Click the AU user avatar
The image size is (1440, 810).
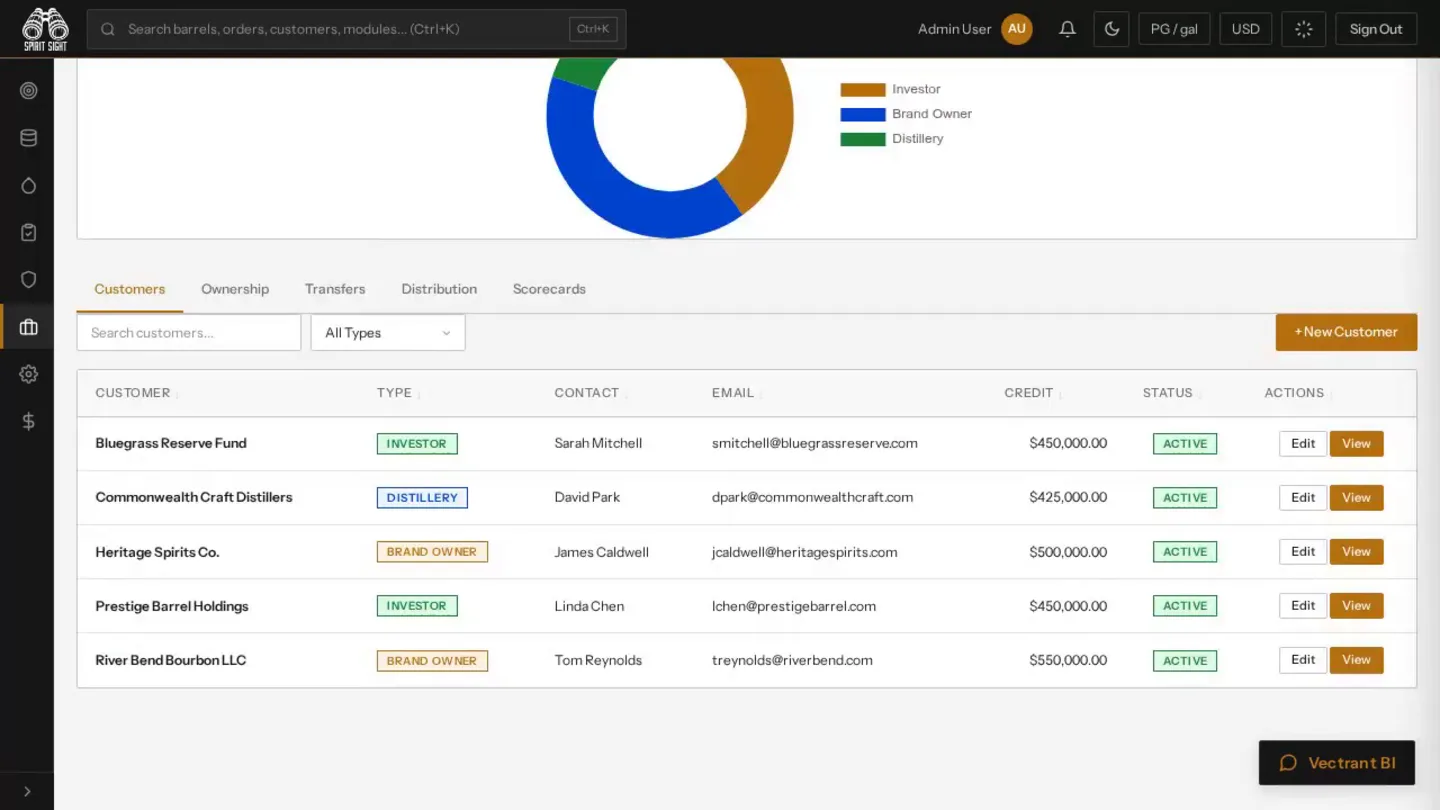click(1017, 29)
